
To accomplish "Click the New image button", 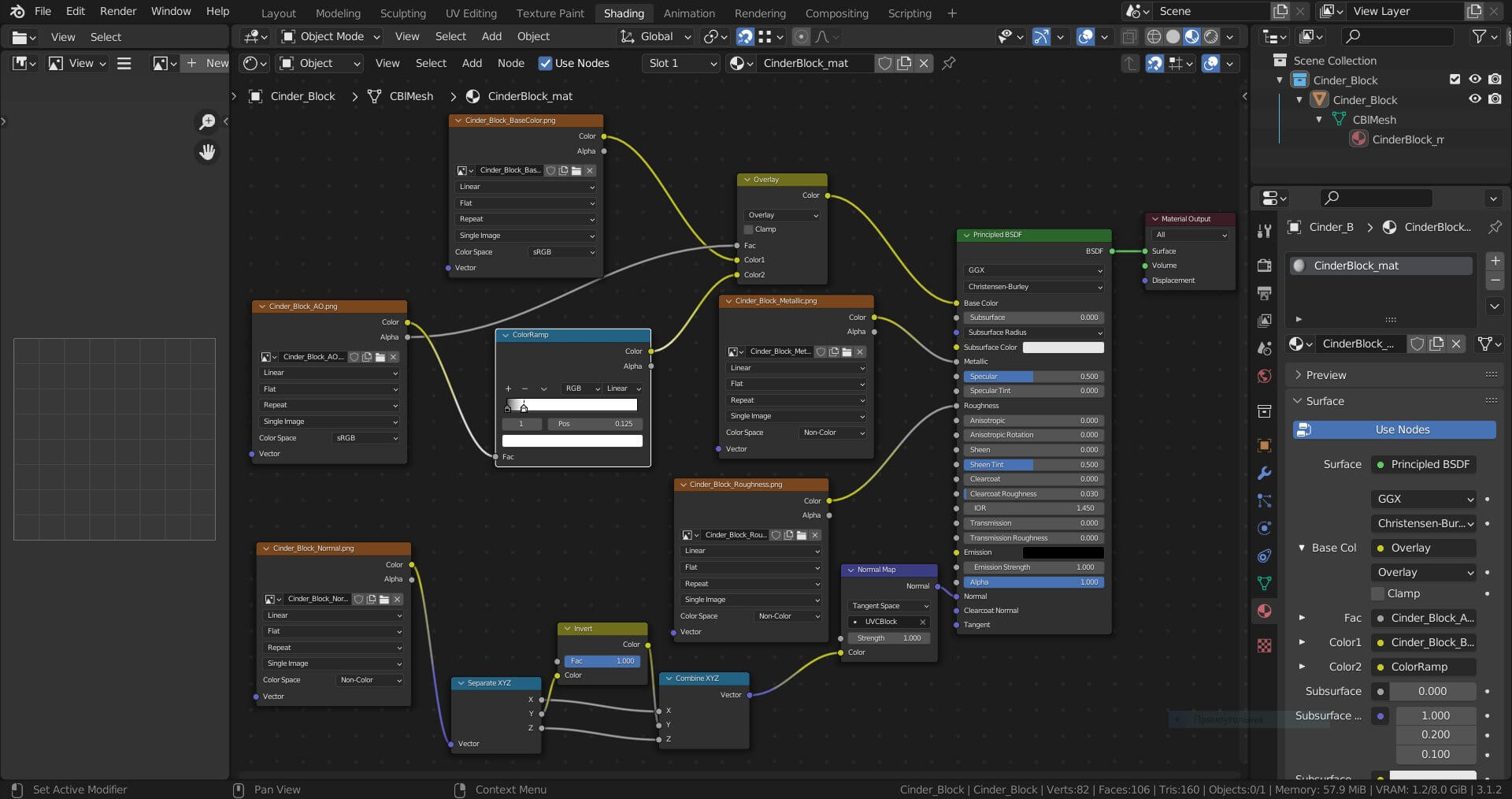I will coord(207,63).
